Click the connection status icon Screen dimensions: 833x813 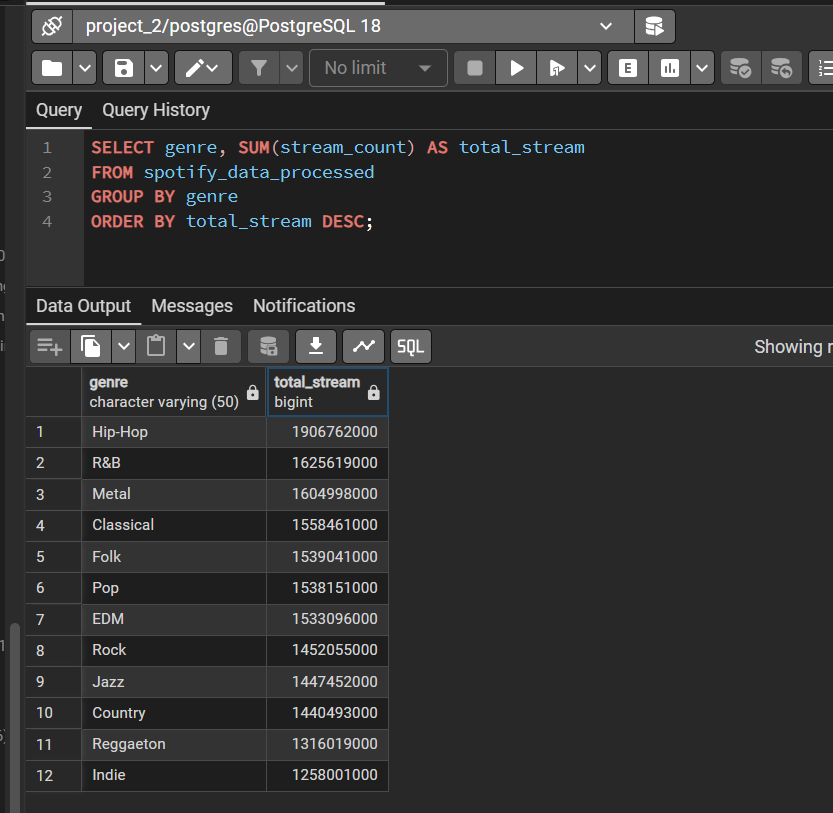[52, 26]
